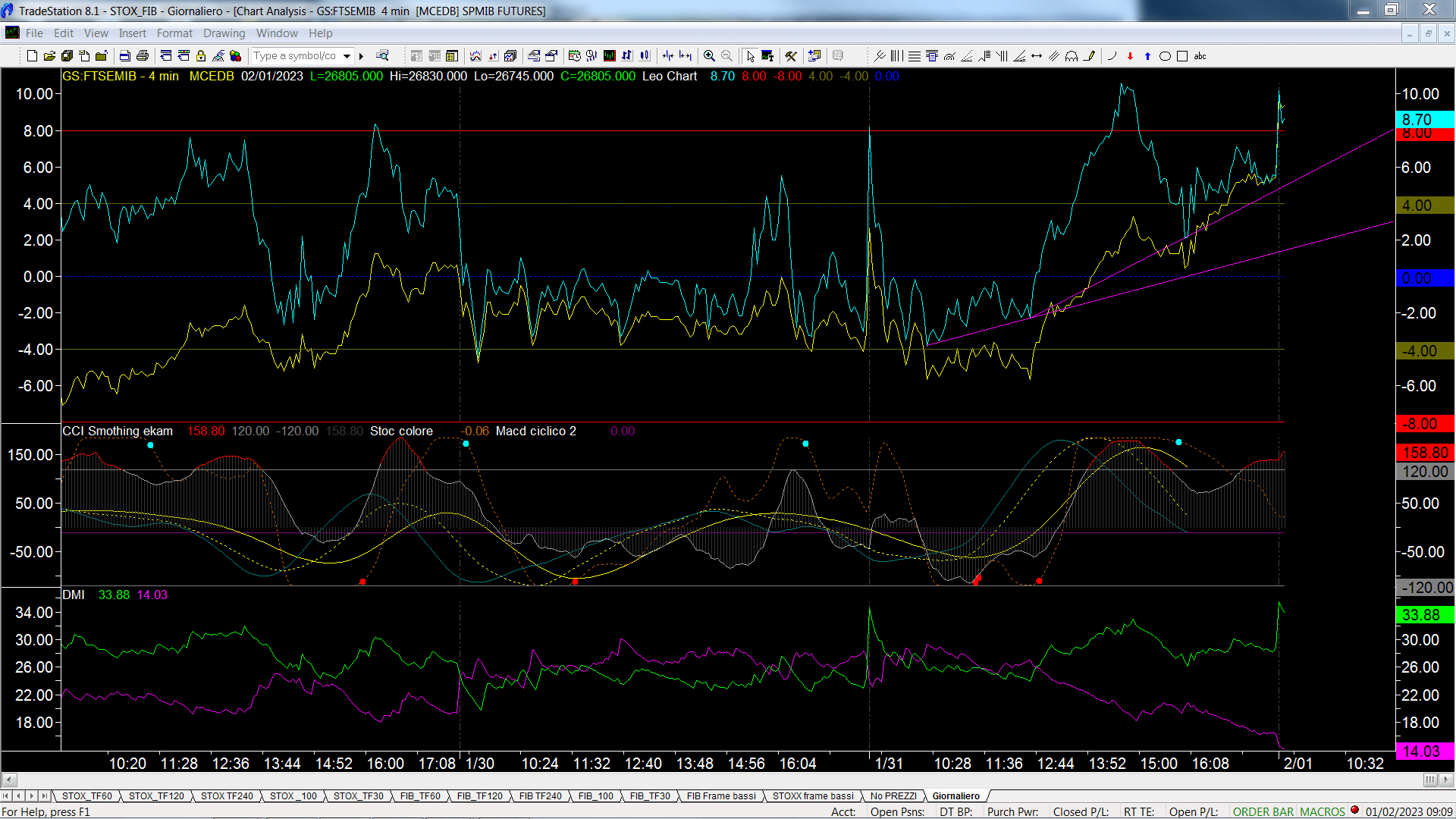
Task: Click the go arrow beside symbol box
Action: (x=362, y=56)
